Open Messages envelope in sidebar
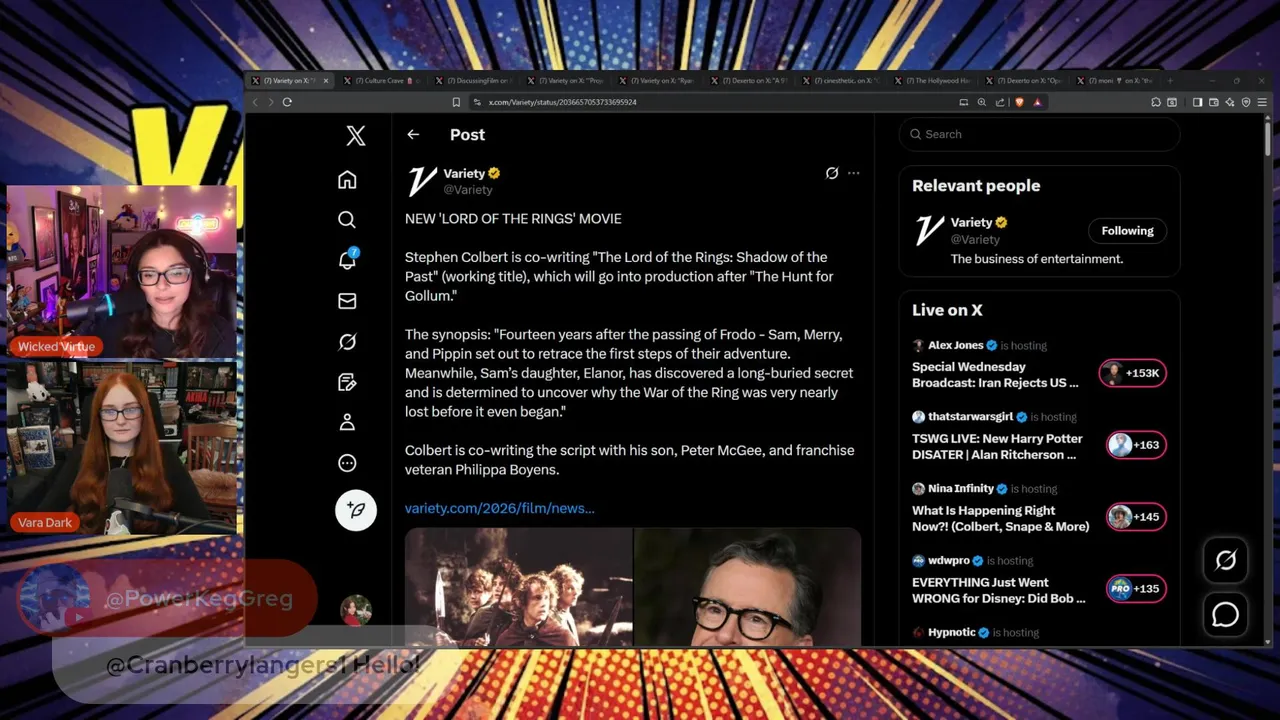 point(347,301)
